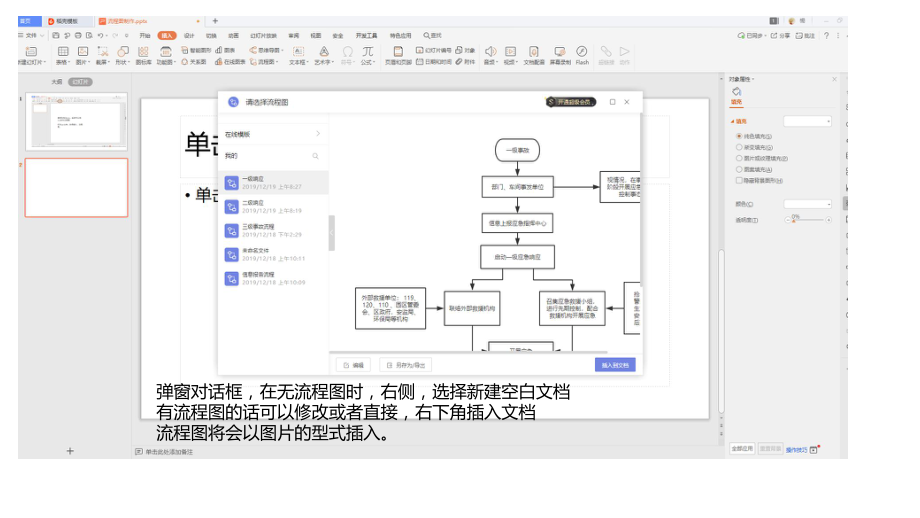Expand the 在线模板 section chevron

(x=318, y=134)
